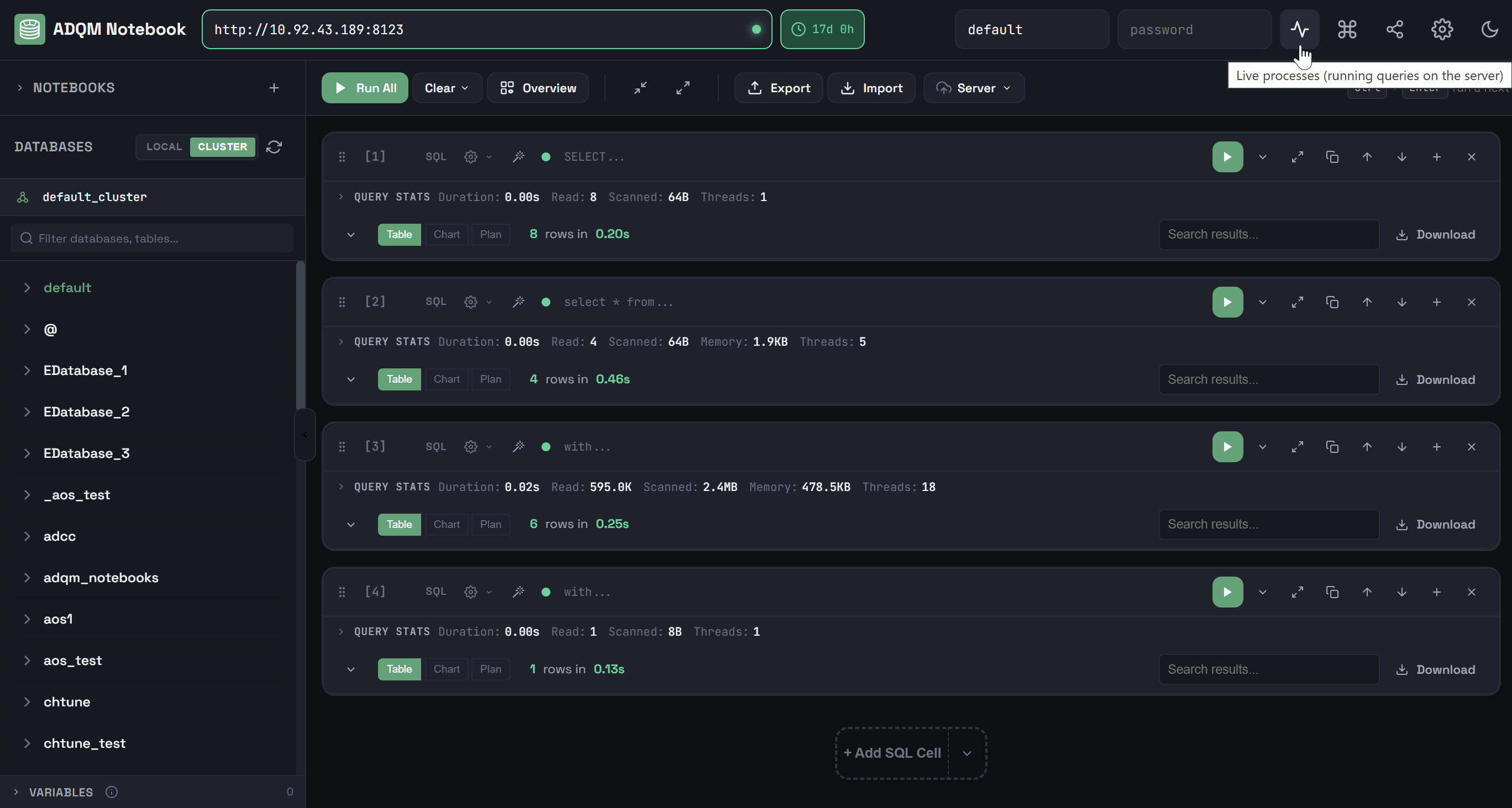Expand the adqm_notebooks database

[x=27, y=578]
